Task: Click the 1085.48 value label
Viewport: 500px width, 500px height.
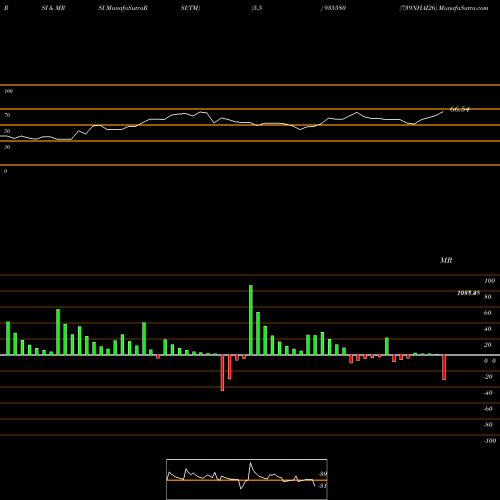Action: pos(468,293)
